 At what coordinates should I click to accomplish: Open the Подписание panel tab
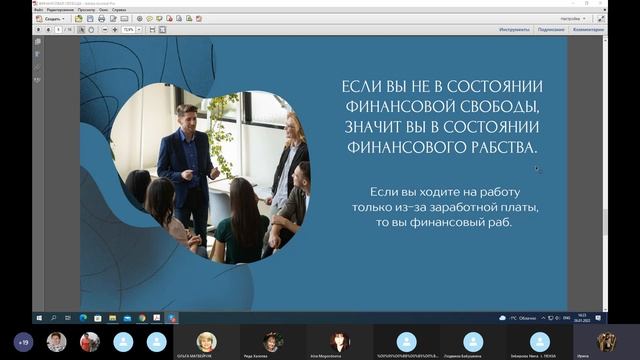[551, 30]
